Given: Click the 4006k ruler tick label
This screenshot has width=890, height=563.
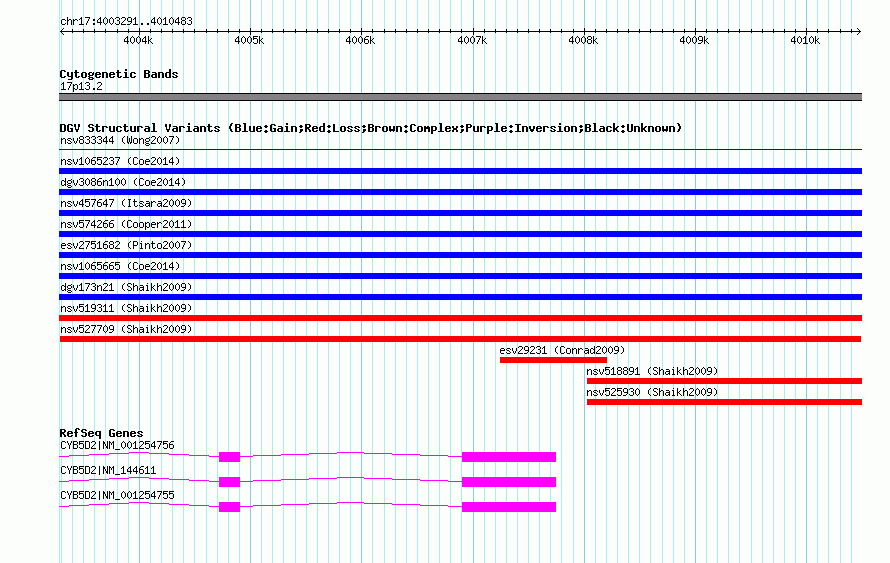Looking at the screenshot, I should tap(360, 40).
